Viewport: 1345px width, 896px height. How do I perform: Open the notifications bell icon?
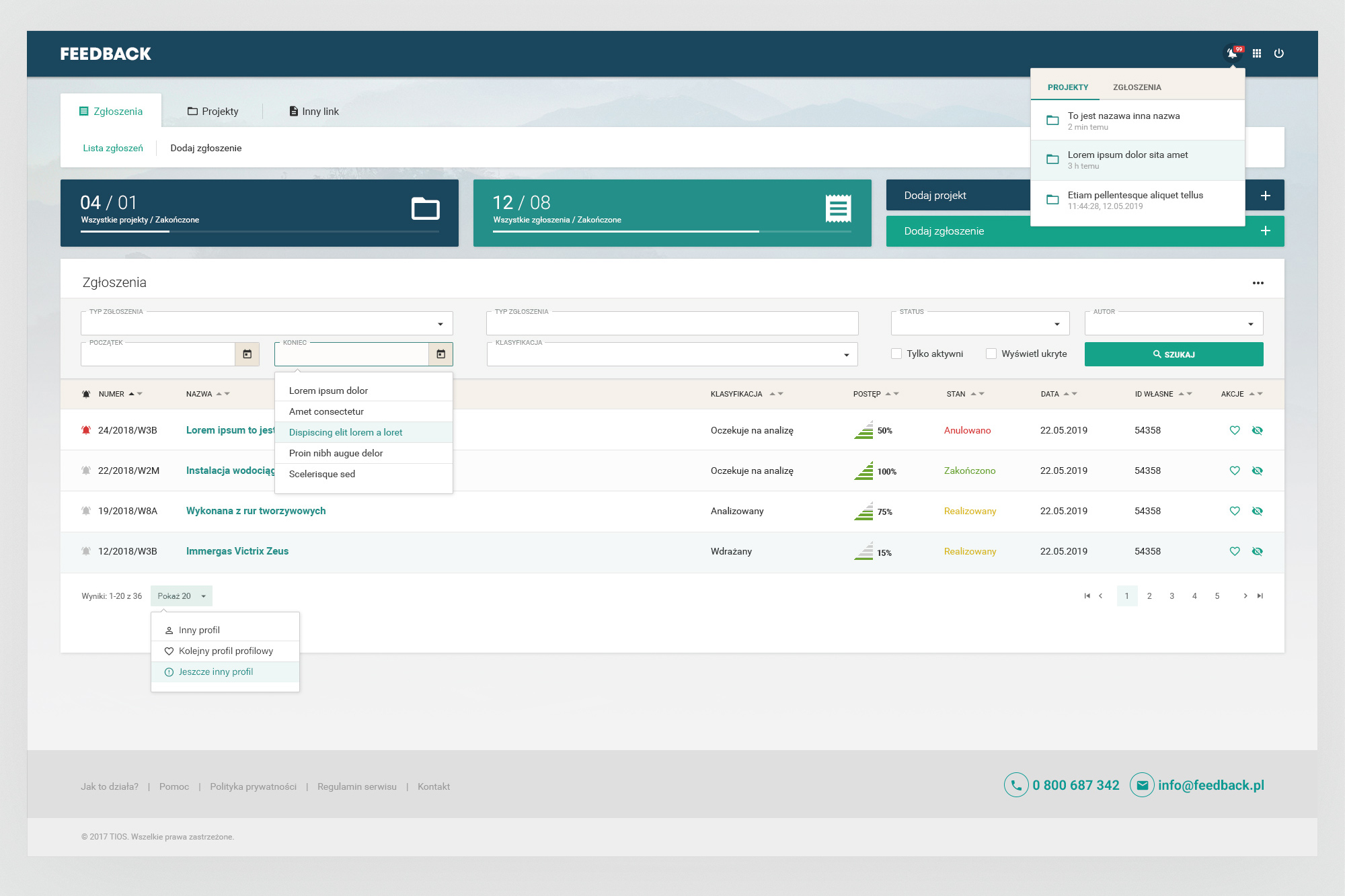pyautogui.click(x=1232, y=53)
